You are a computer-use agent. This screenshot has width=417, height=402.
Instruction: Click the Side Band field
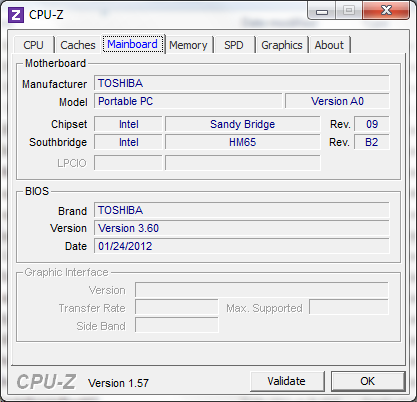[177, 325]
